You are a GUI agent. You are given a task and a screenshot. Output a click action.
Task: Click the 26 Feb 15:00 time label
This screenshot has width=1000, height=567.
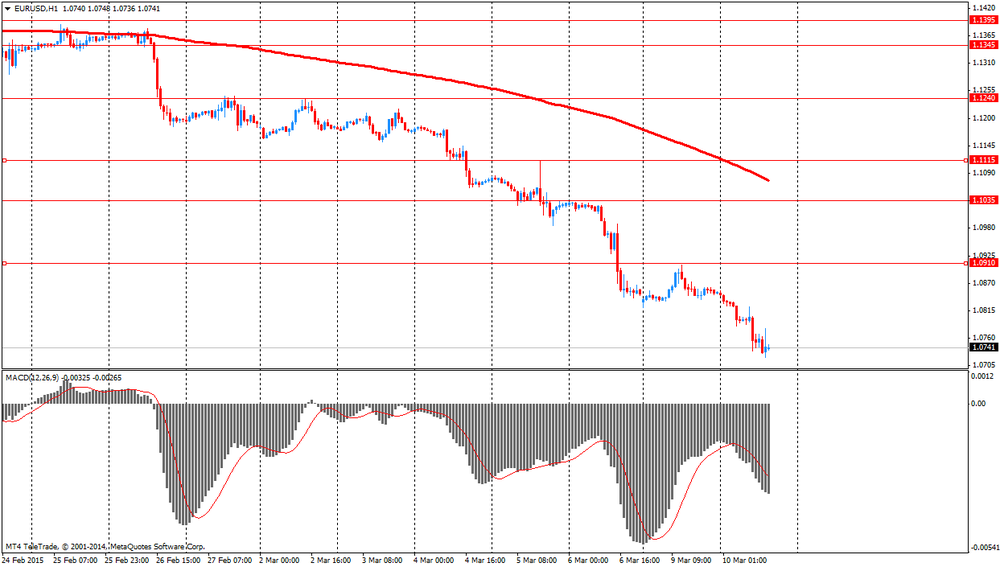click(x=178, y=561)
